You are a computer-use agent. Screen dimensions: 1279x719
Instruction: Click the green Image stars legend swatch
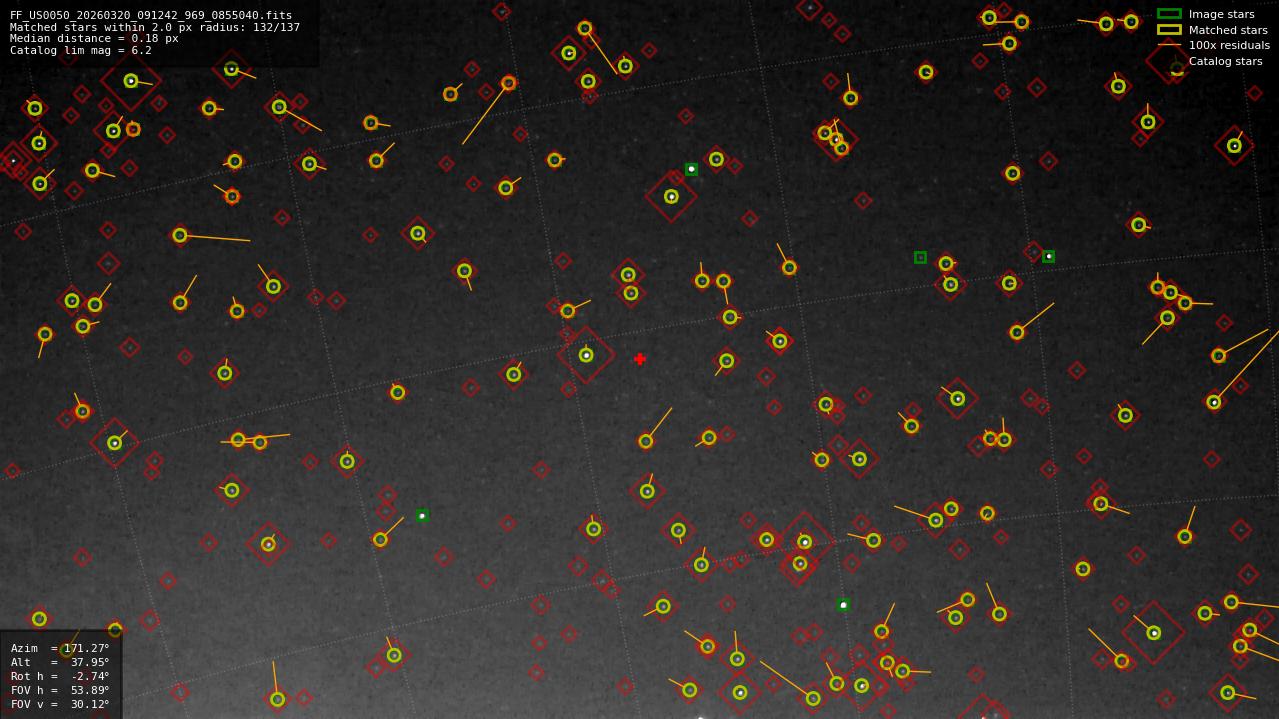tap(1169, 14)
